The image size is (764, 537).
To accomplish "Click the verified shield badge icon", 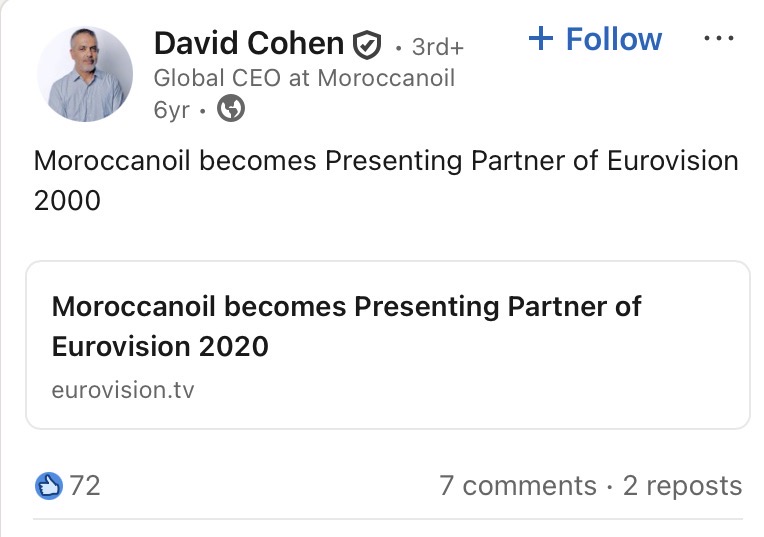I will 367,45.
